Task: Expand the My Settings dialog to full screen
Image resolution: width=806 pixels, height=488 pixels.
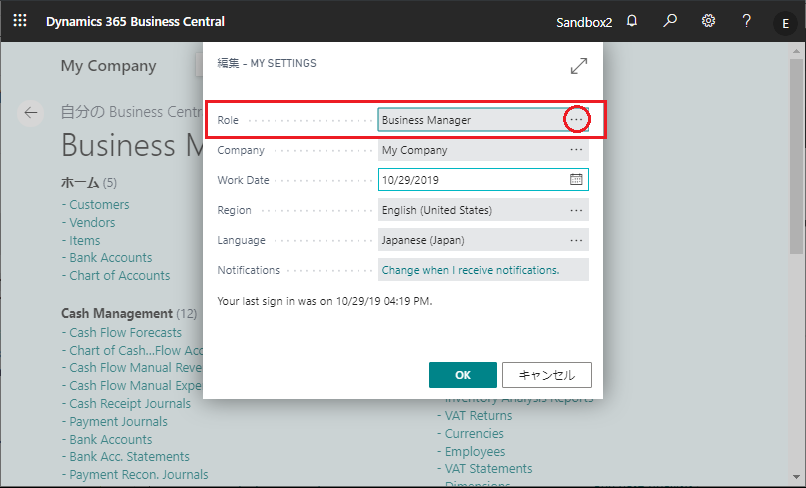Action: 579,66
